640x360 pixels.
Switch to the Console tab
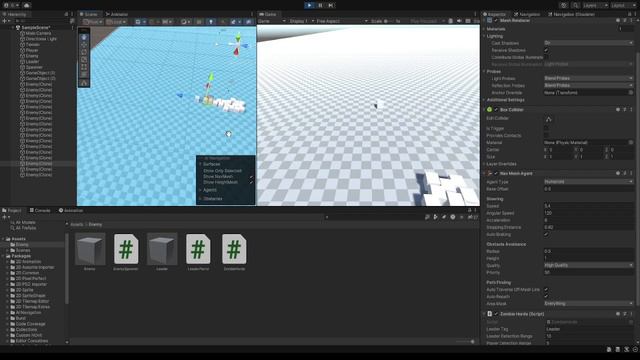coord(40,211)
